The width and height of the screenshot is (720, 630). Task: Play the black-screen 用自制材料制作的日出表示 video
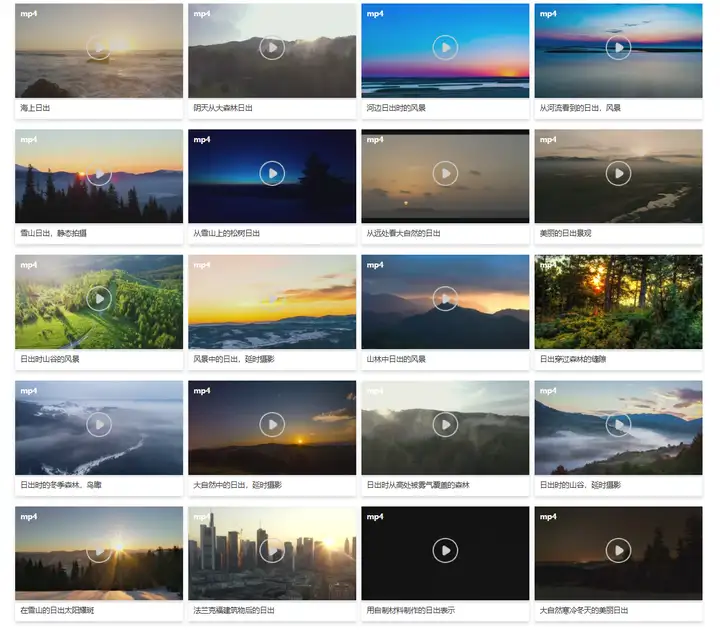445,550
